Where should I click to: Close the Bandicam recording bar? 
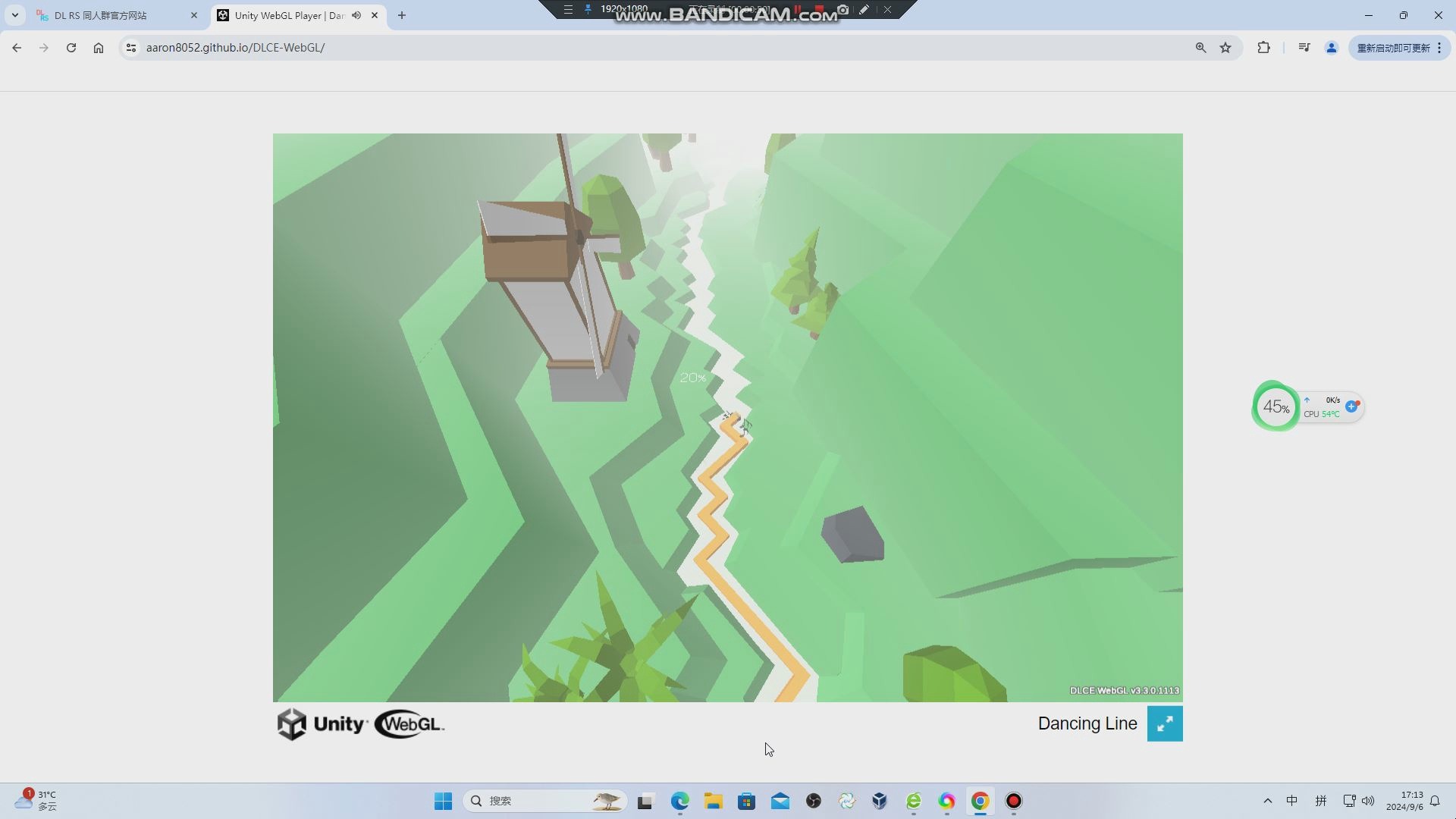coord(887,9)
